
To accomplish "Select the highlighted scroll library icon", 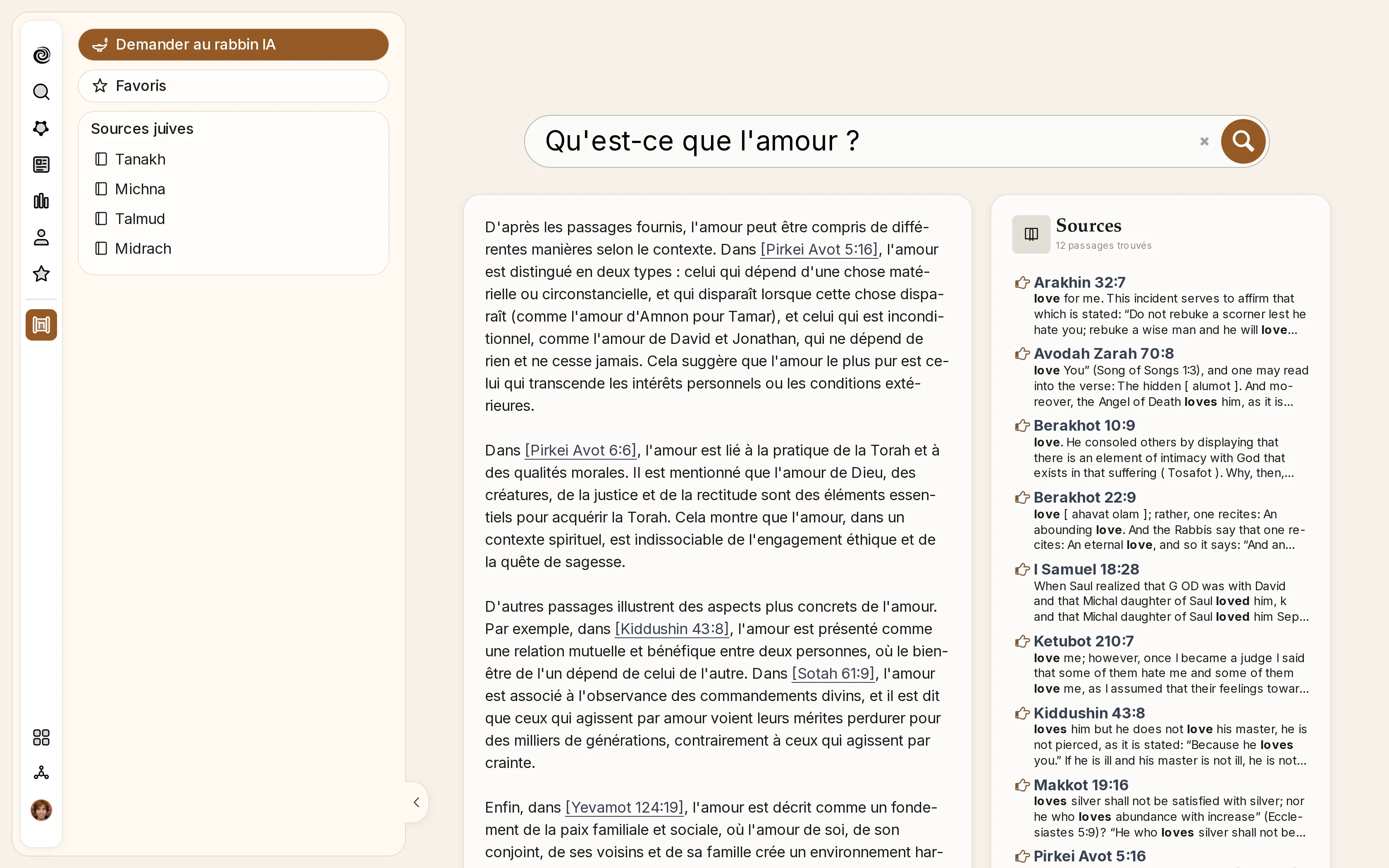I will click(41, 325).
